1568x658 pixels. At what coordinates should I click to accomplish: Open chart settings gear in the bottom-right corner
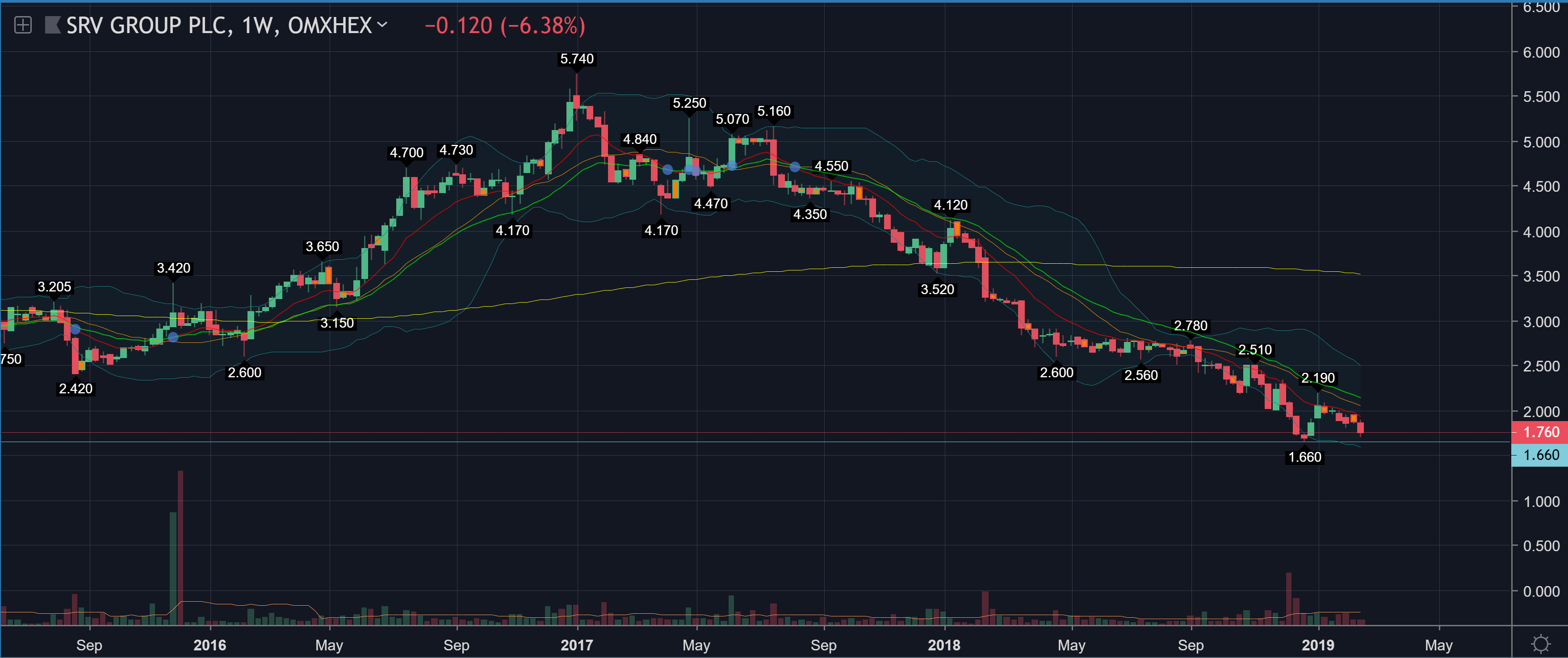tap(1541, 644)
